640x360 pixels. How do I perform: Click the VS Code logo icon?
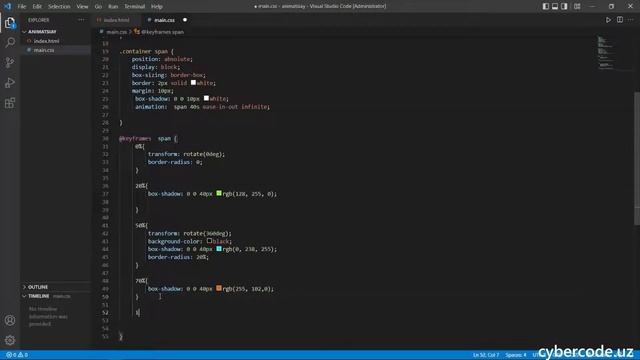(x=7, y=6)
